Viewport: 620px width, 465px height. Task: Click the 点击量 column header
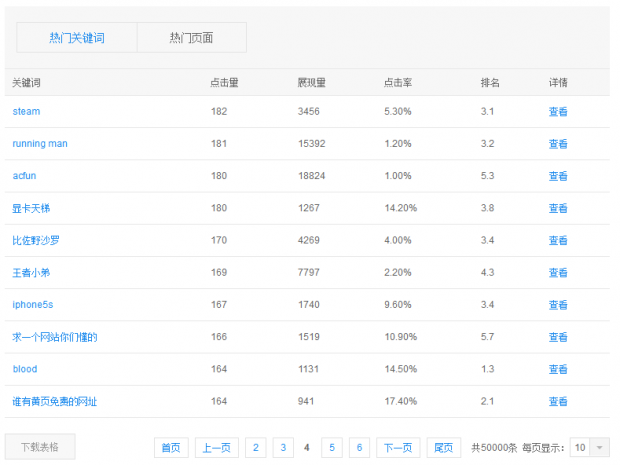pyautogui.click(x=224, y=82)
